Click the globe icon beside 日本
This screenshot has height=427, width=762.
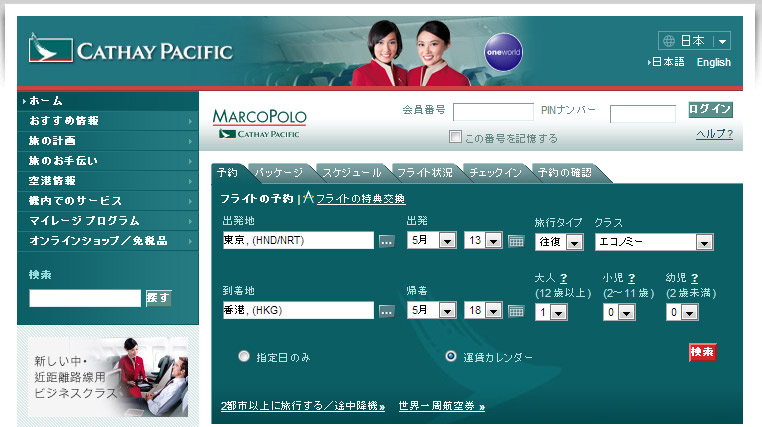[x=669, y=41]
